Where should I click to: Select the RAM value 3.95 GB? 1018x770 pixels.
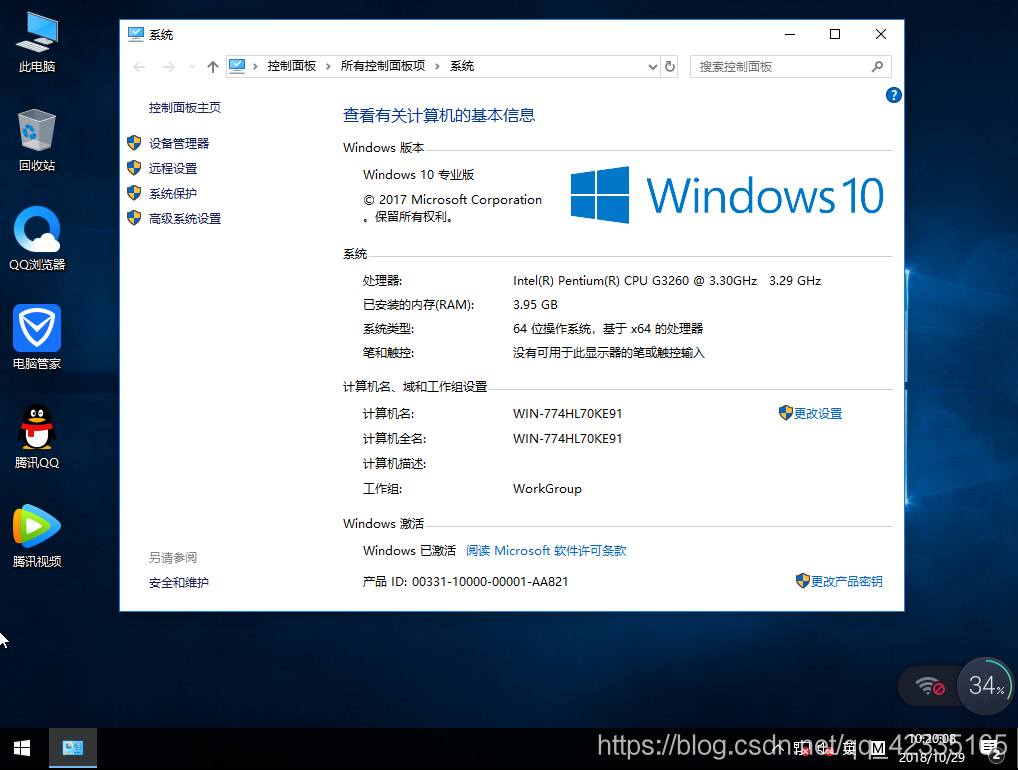click(x=535, y=304)
